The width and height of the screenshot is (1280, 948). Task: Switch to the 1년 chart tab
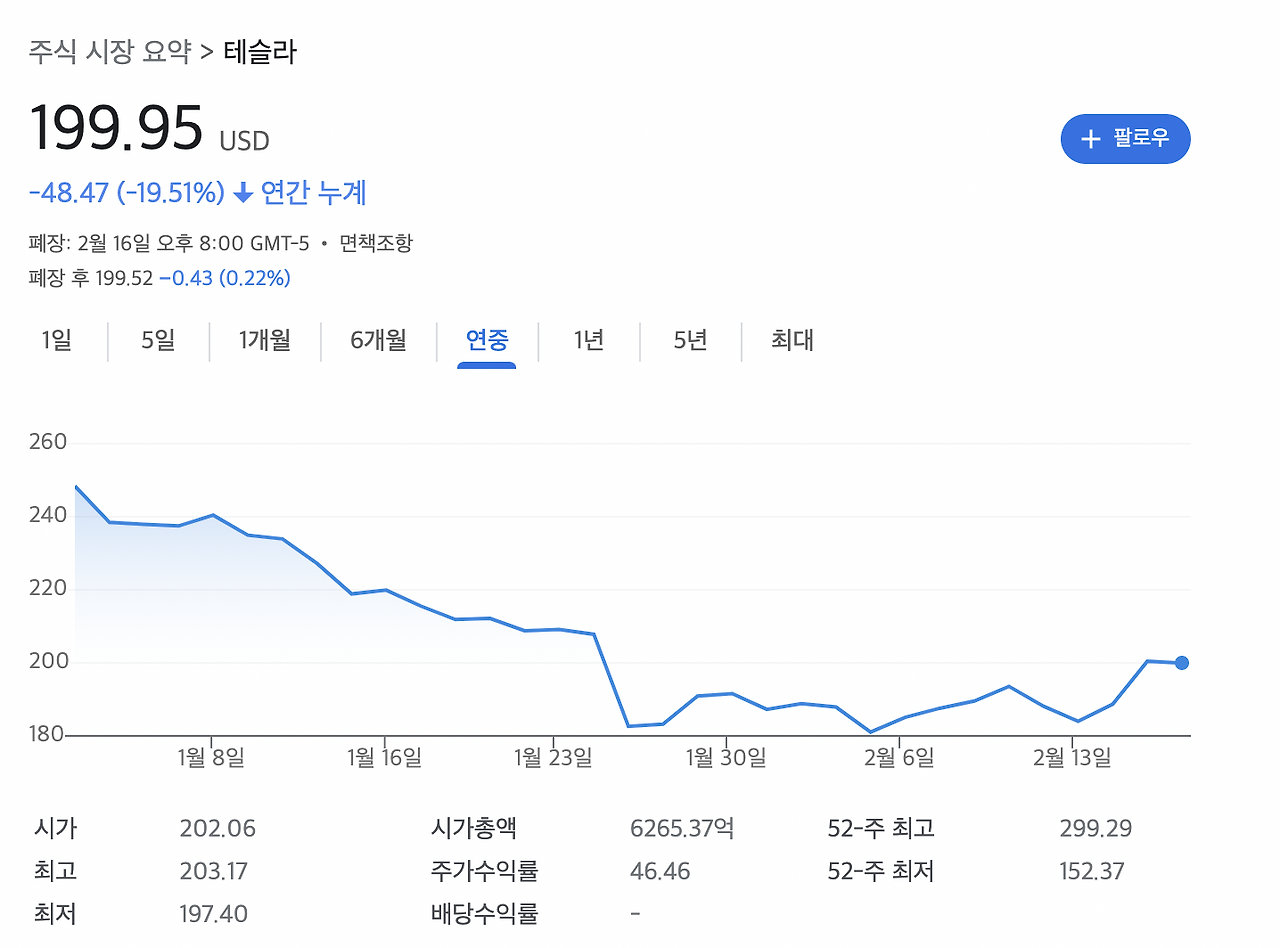point(588,341)
